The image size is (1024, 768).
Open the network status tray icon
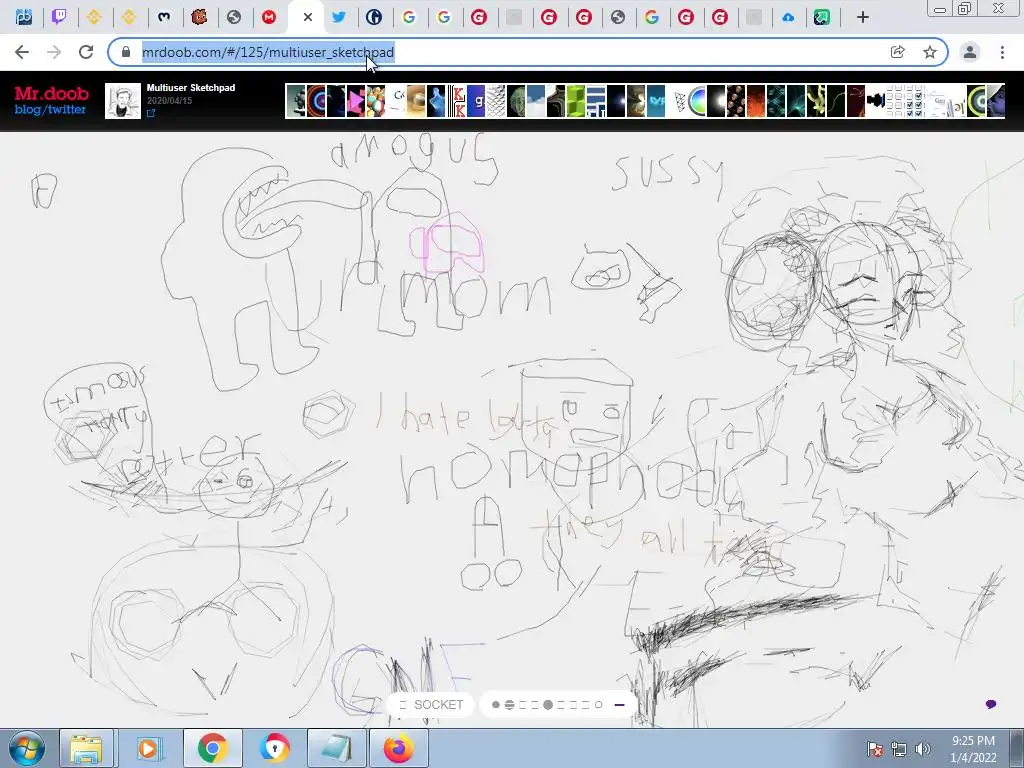pyautogui.click(x=899, y=749)
